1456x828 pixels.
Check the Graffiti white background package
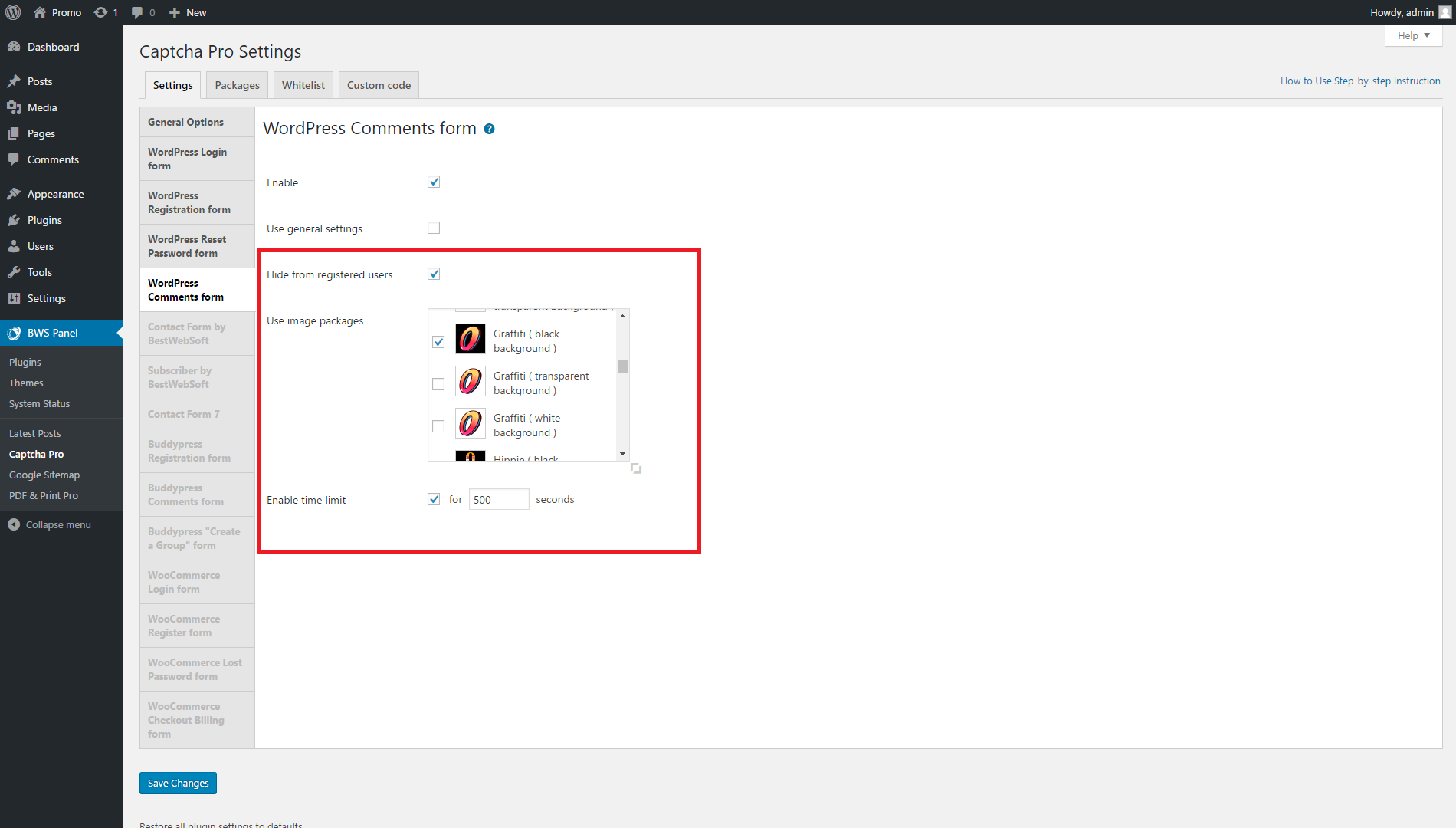pos(438,426)
